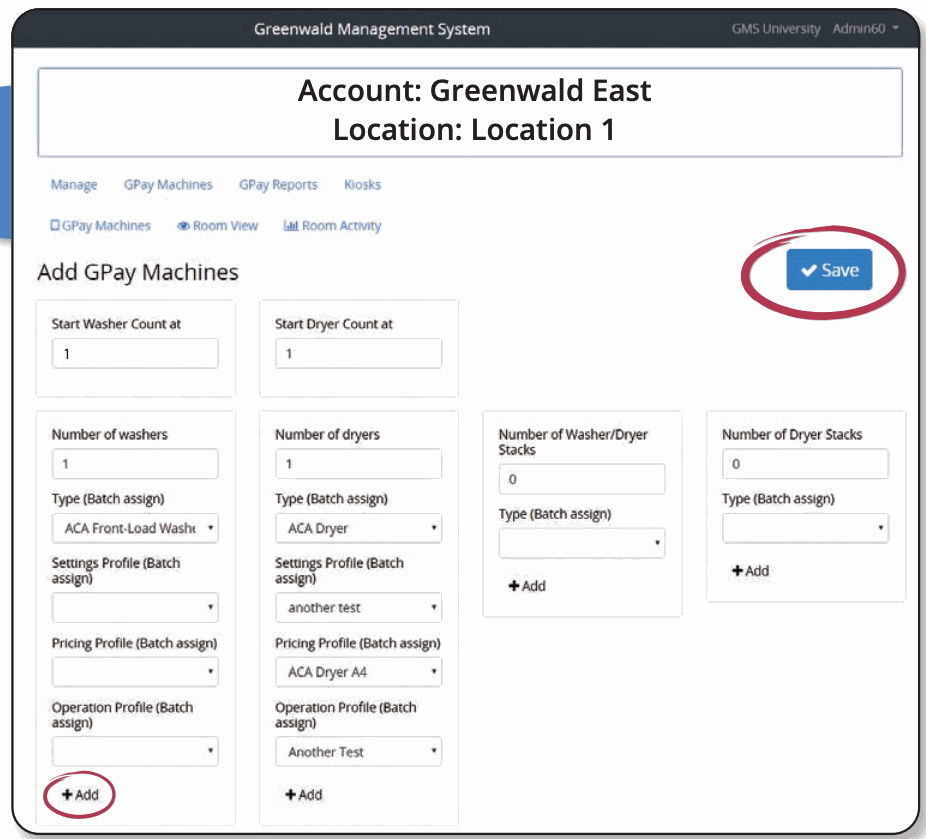Open the washers Settings Profile dropdown

135,608
